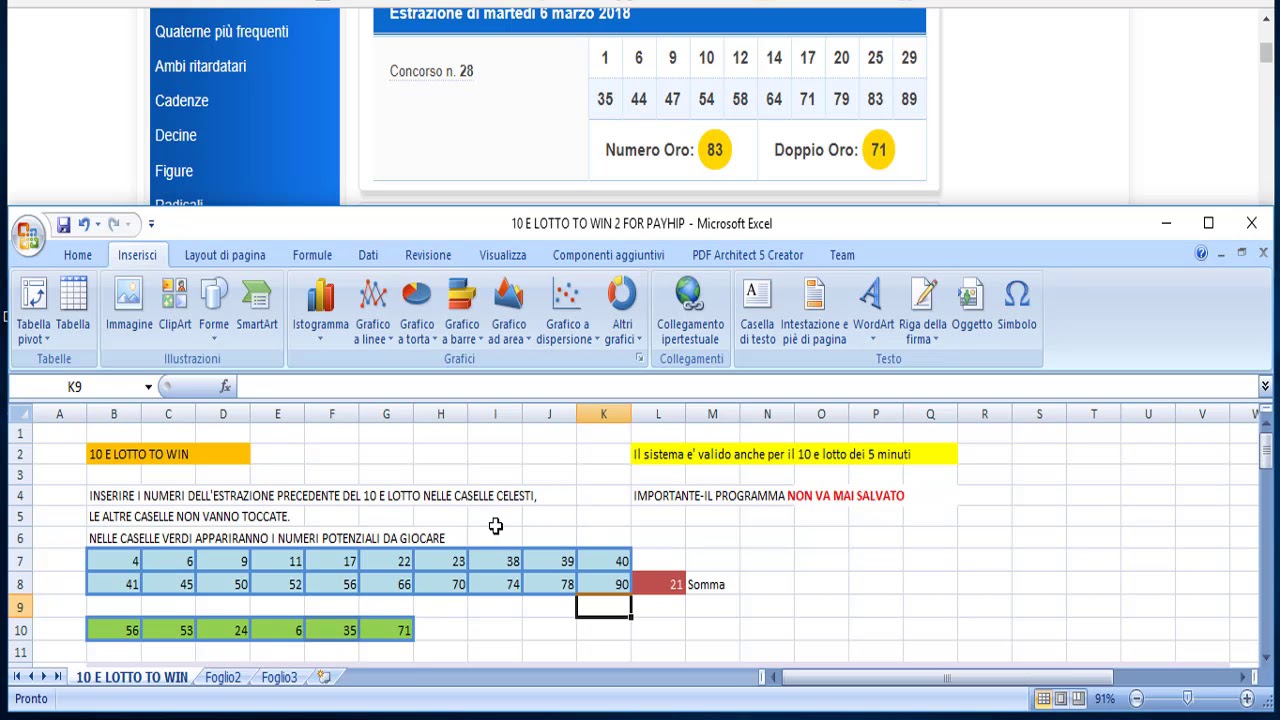
Task: Insert a Grafico a torta
Action: click(417, 311)
